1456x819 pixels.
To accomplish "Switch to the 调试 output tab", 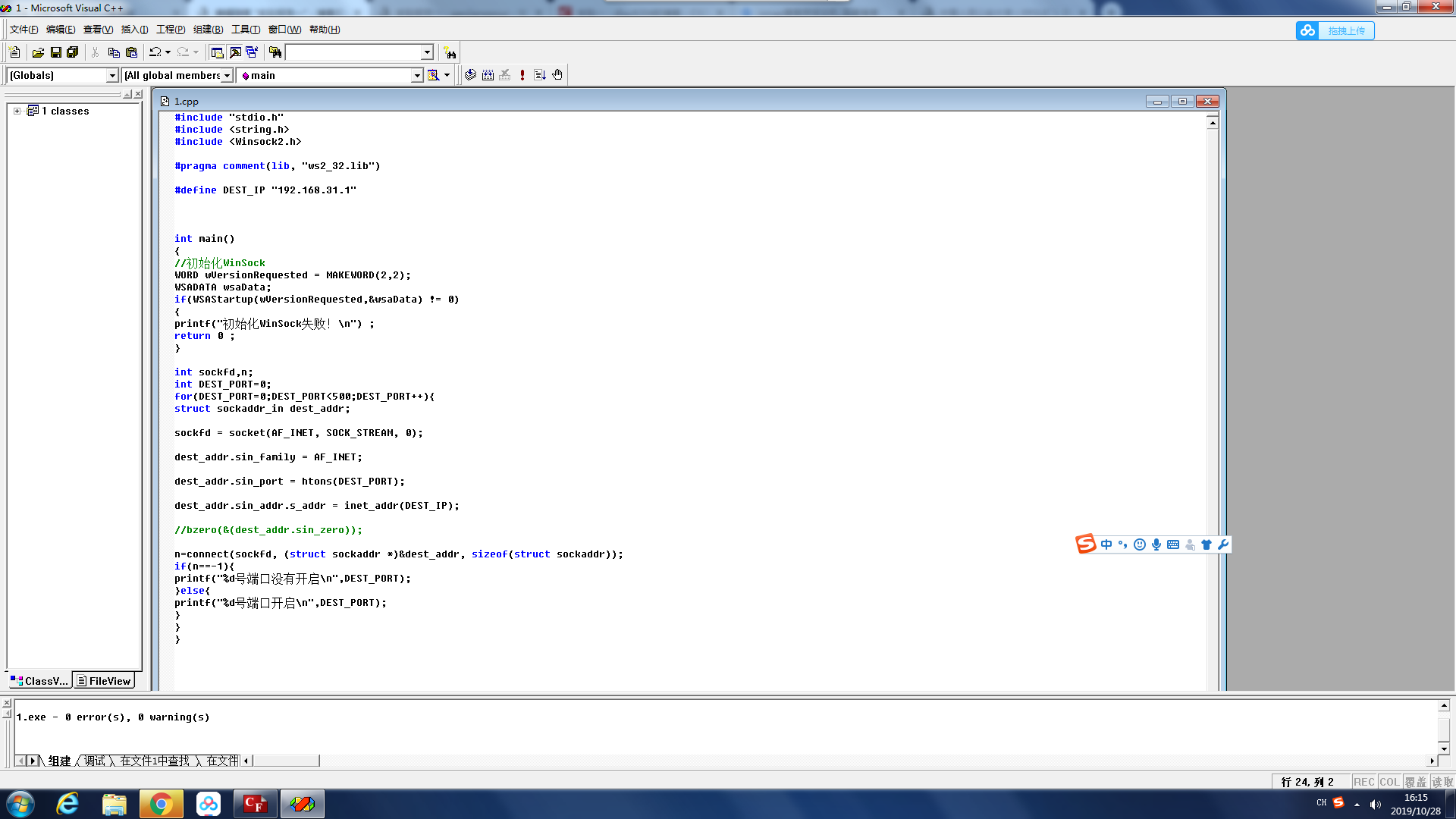I will point(95,761).
